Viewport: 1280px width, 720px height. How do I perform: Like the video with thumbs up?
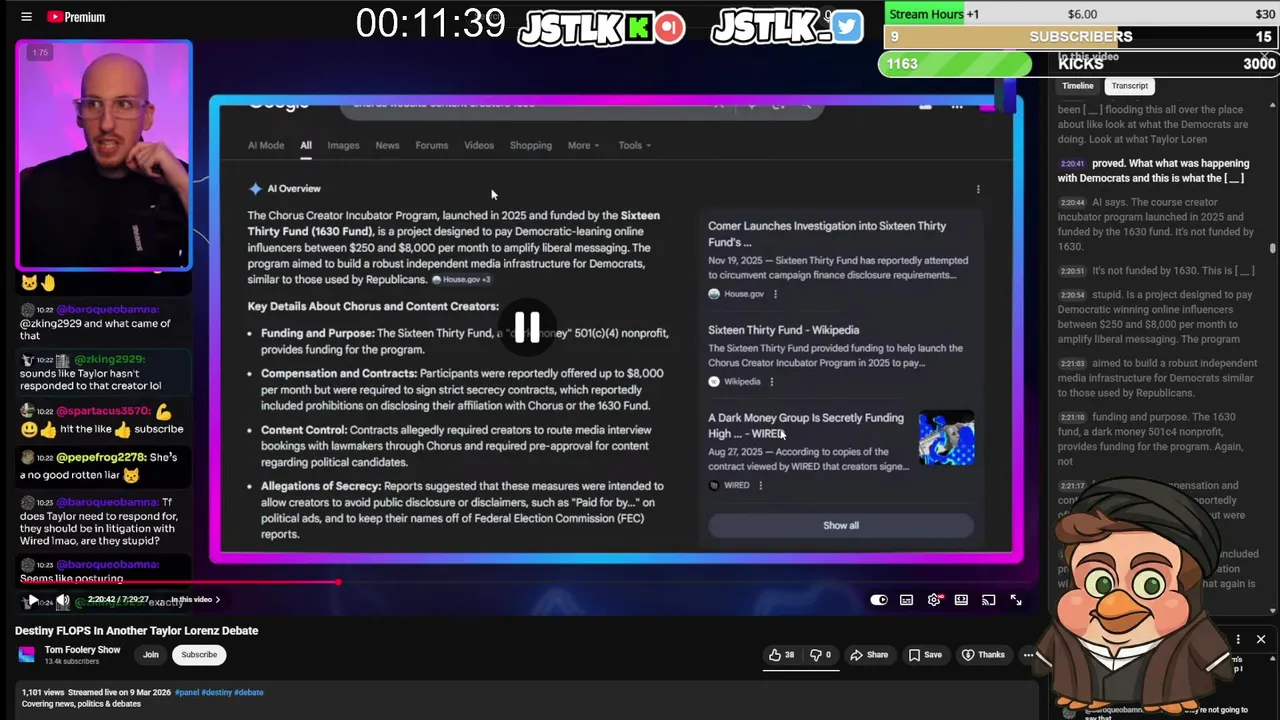[781, 655]
